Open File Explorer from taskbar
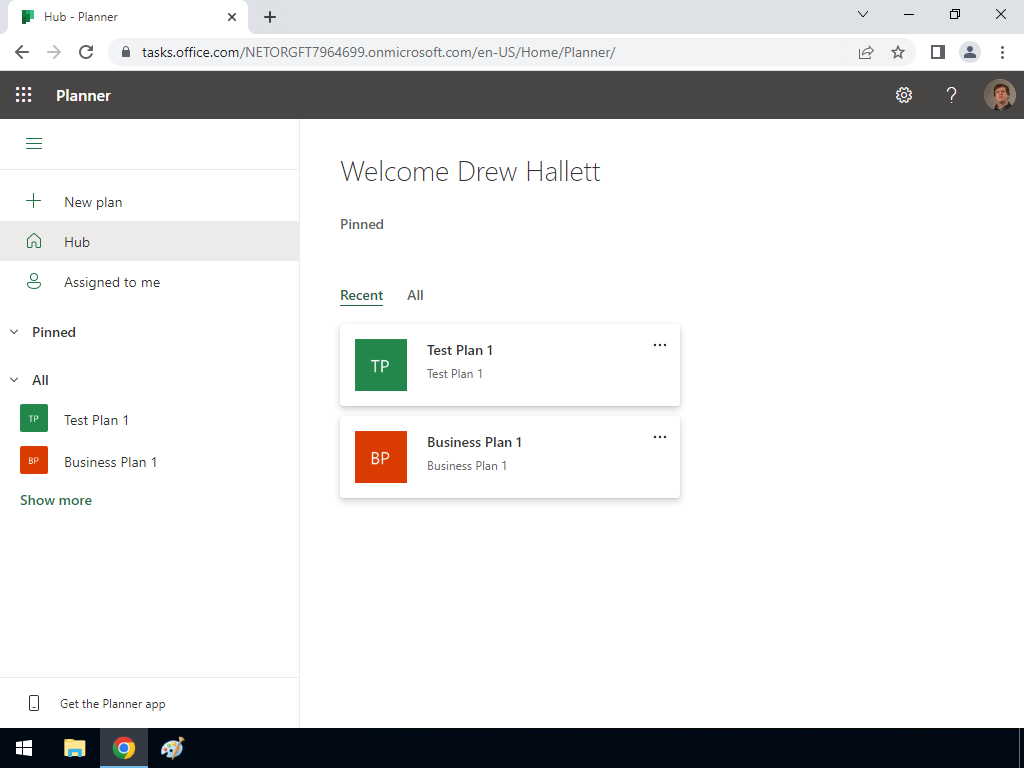This screenshot has height=768, width=1024. pos(74,748)
